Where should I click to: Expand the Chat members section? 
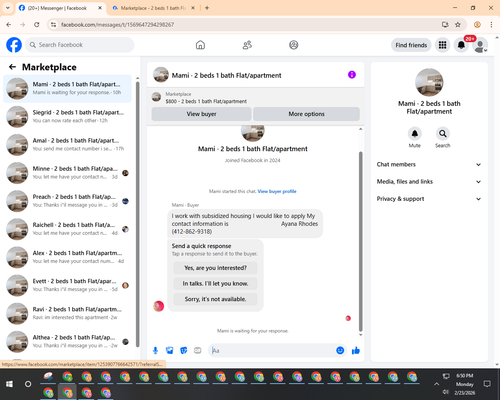tap(429, 164)
